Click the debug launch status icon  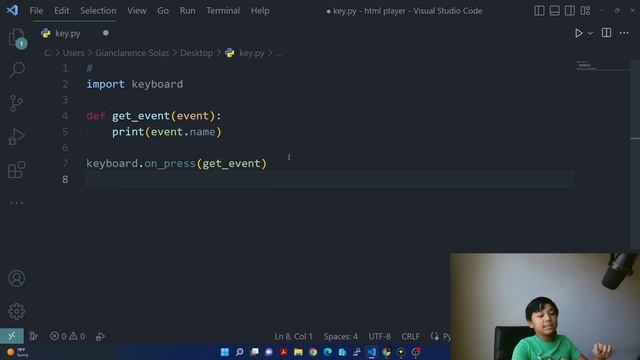point(100,336)
